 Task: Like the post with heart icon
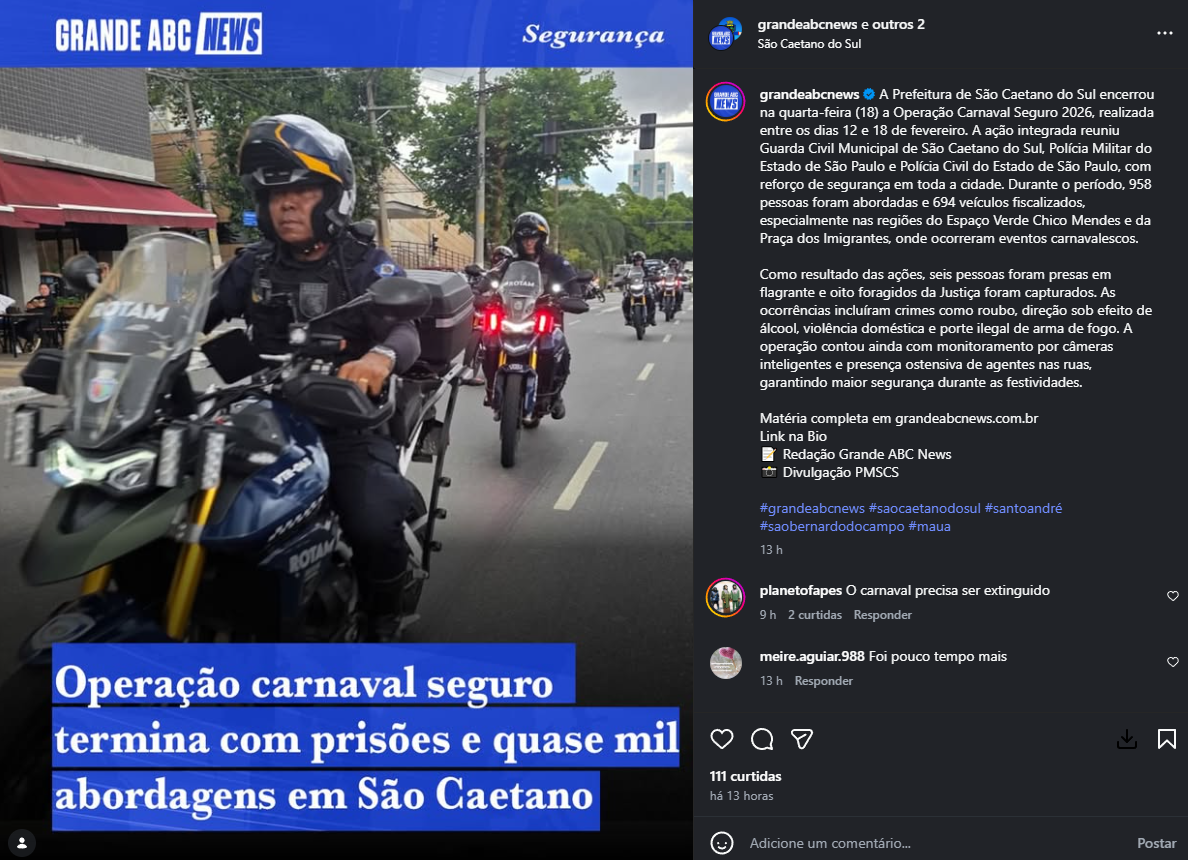(x=722, y=739)
